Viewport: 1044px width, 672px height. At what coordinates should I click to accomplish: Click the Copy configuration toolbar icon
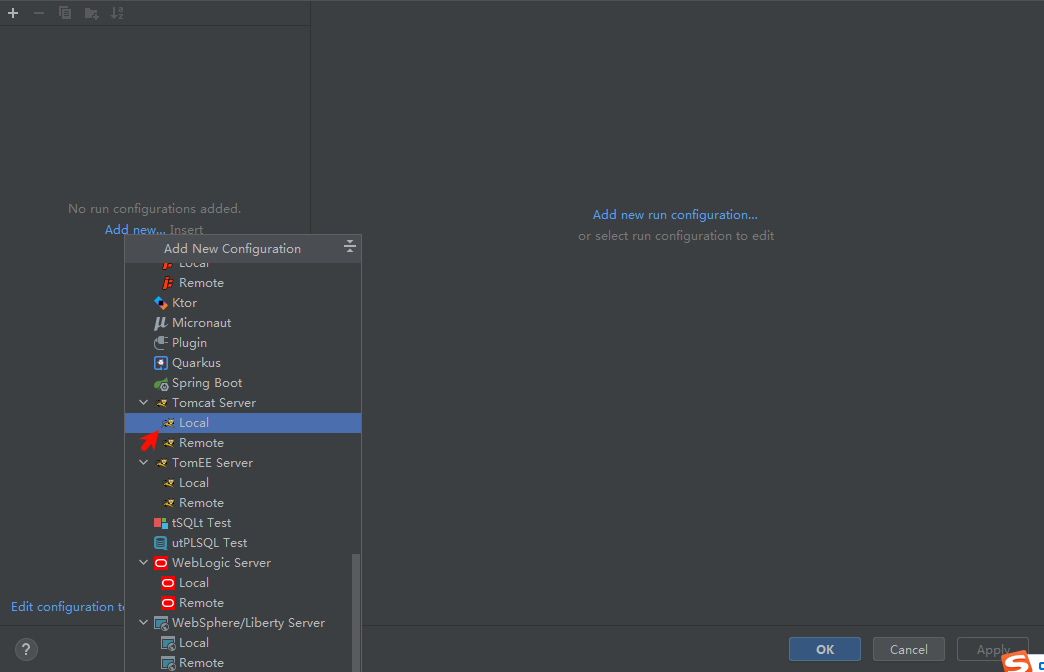[x=65, y=13]
